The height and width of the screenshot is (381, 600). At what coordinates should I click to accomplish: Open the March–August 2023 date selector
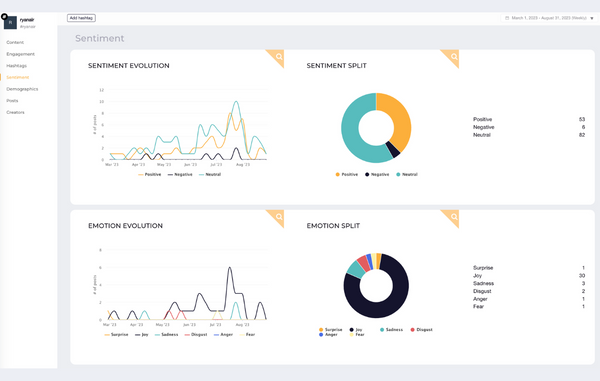(x=549, y=18)
